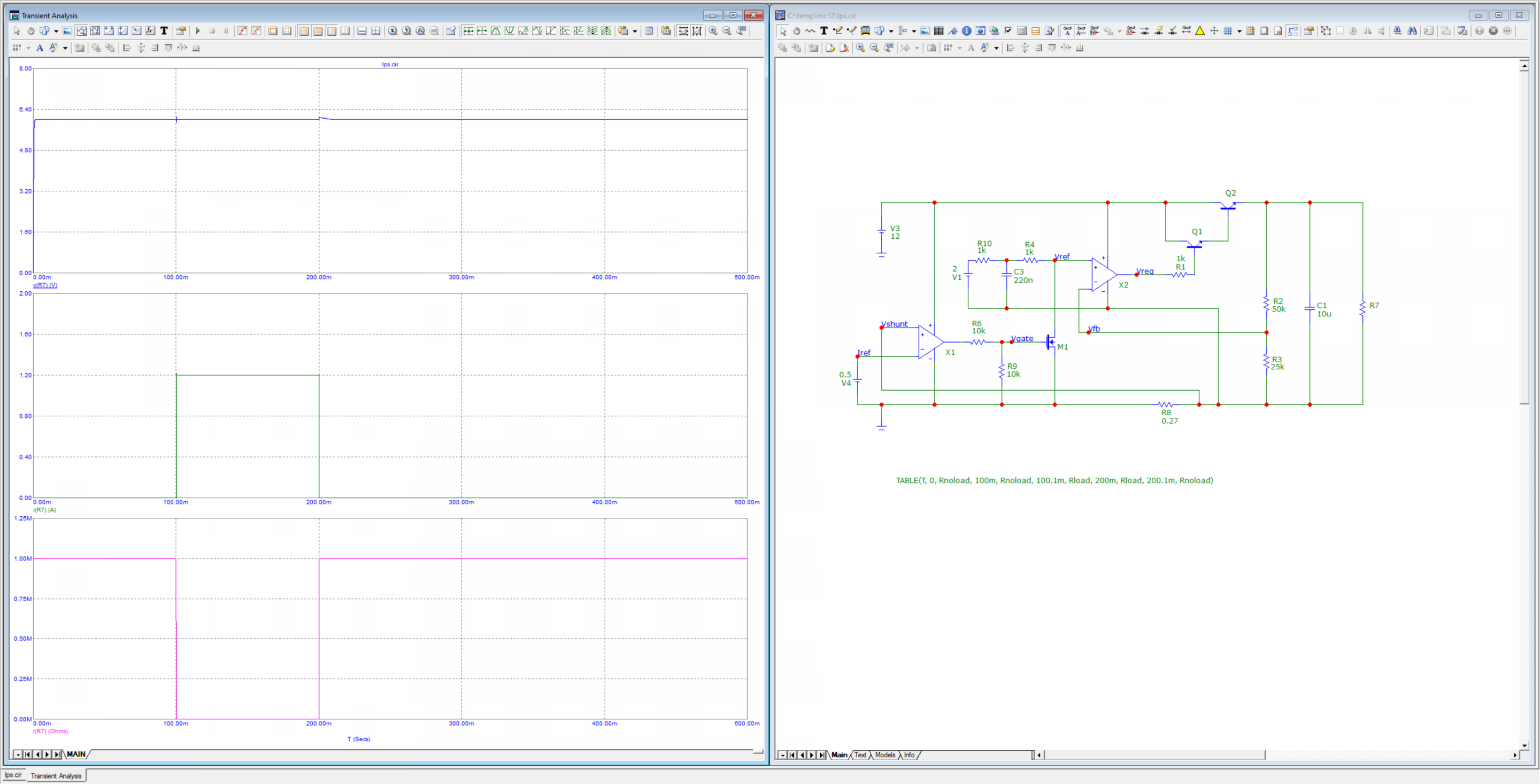Click the cross-hair icon beside the yellow triangle
The width and height of the screenshot is (1540, 784).
[x=1214, y=30]
